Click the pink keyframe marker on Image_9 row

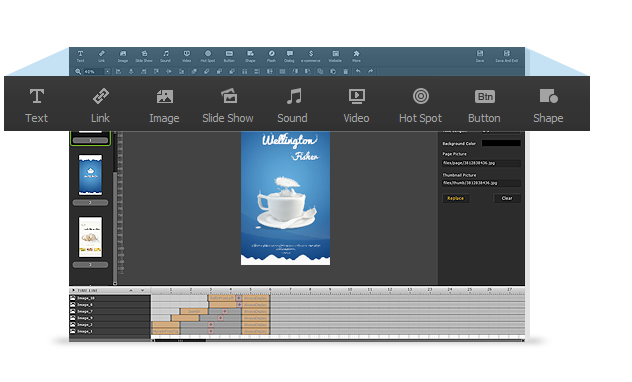(220, 318)
